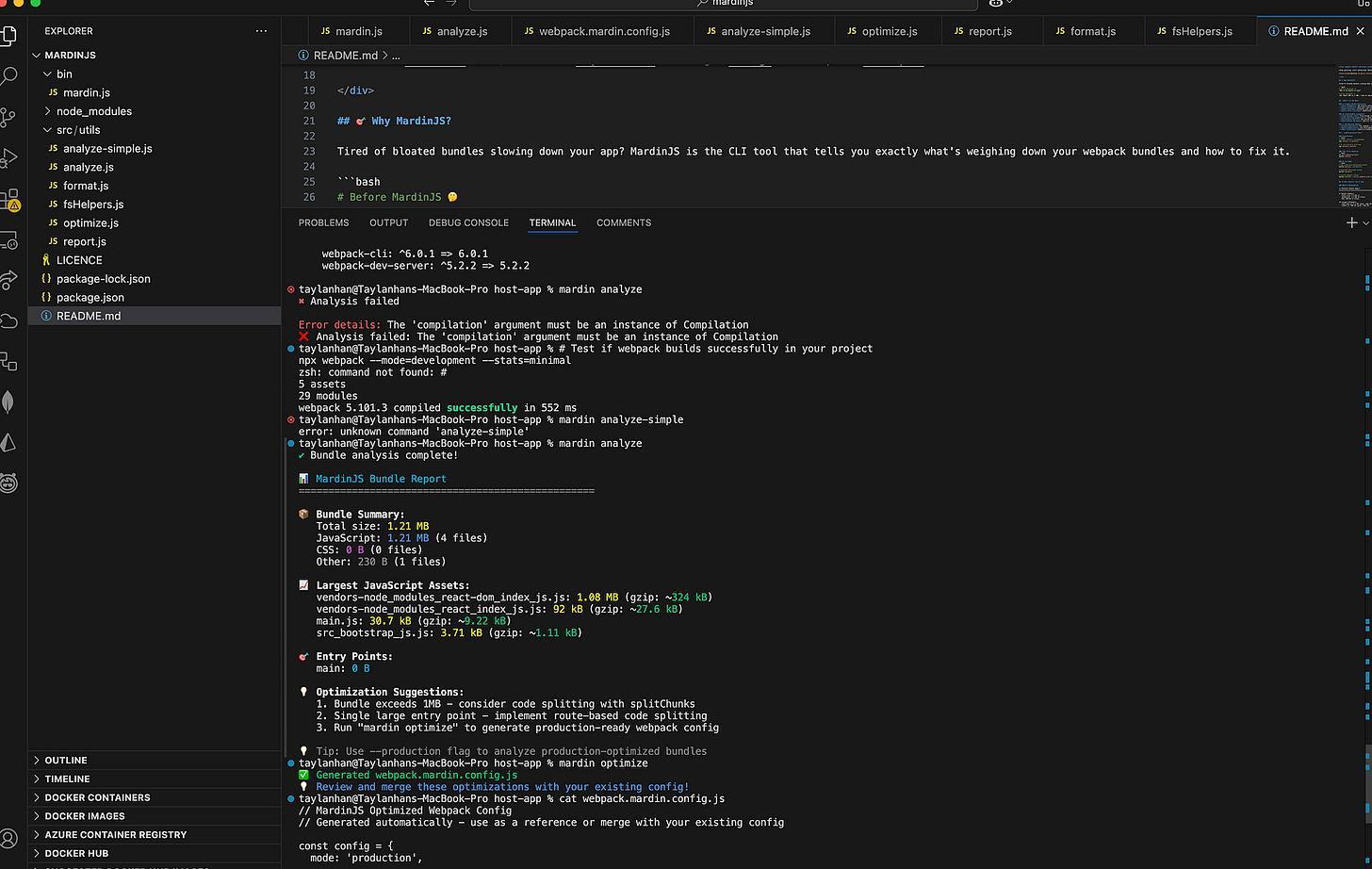
Task: Expand the TIMELINE section
Action: point(155,779)
